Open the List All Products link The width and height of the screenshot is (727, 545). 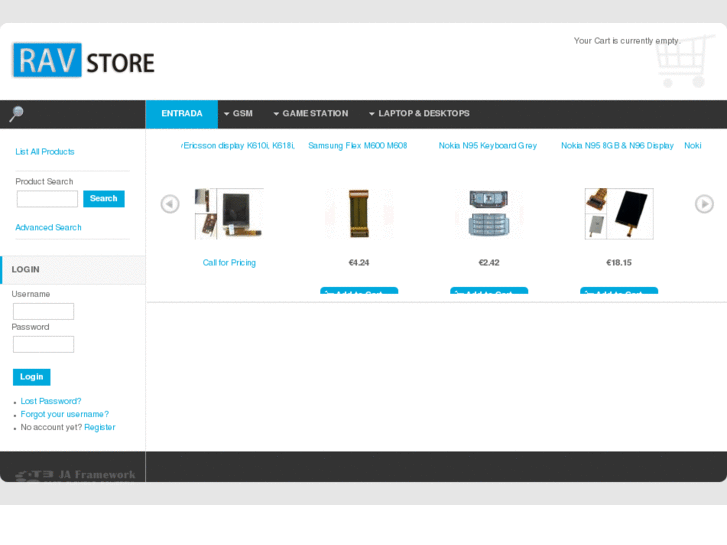tap(45, 152)
